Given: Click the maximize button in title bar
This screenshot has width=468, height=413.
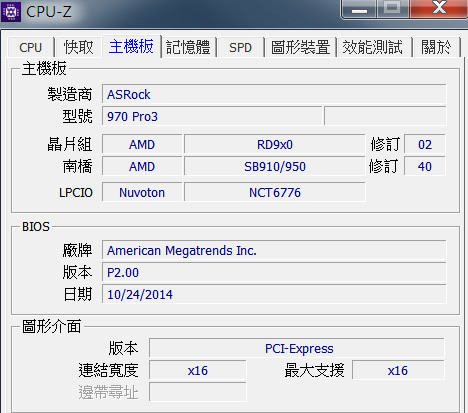Looking at the screenshot, I should pyautogui.click(x=392, y=9).
